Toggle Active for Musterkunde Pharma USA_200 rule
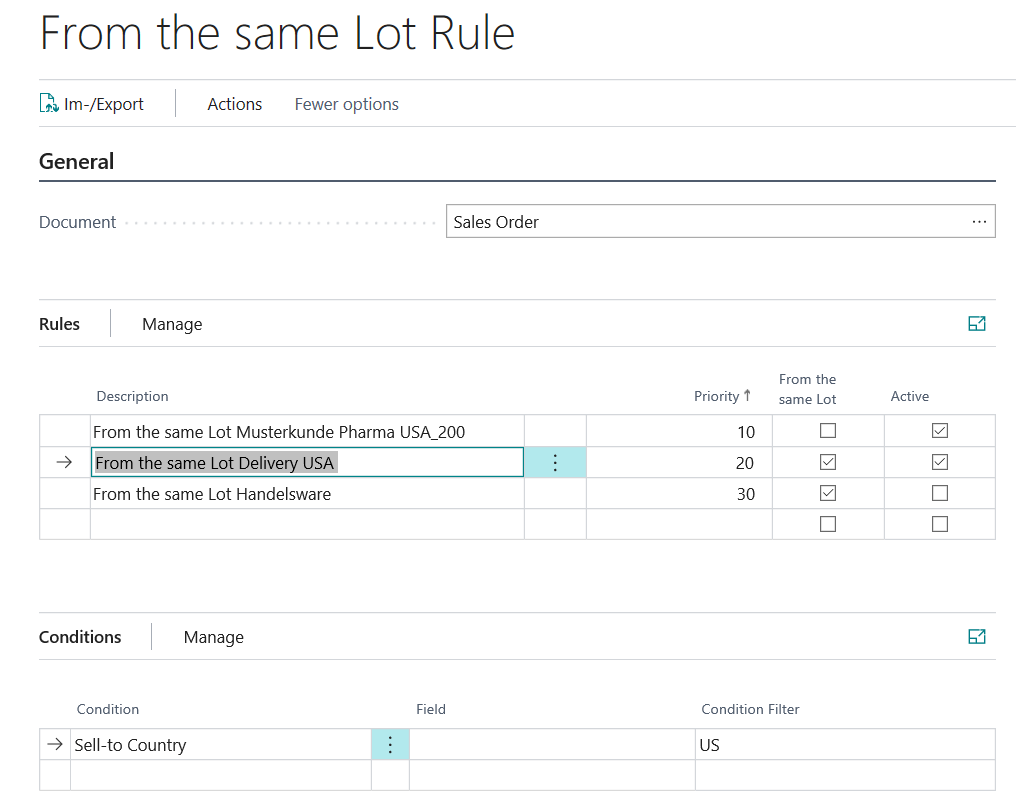 point(940,431)
